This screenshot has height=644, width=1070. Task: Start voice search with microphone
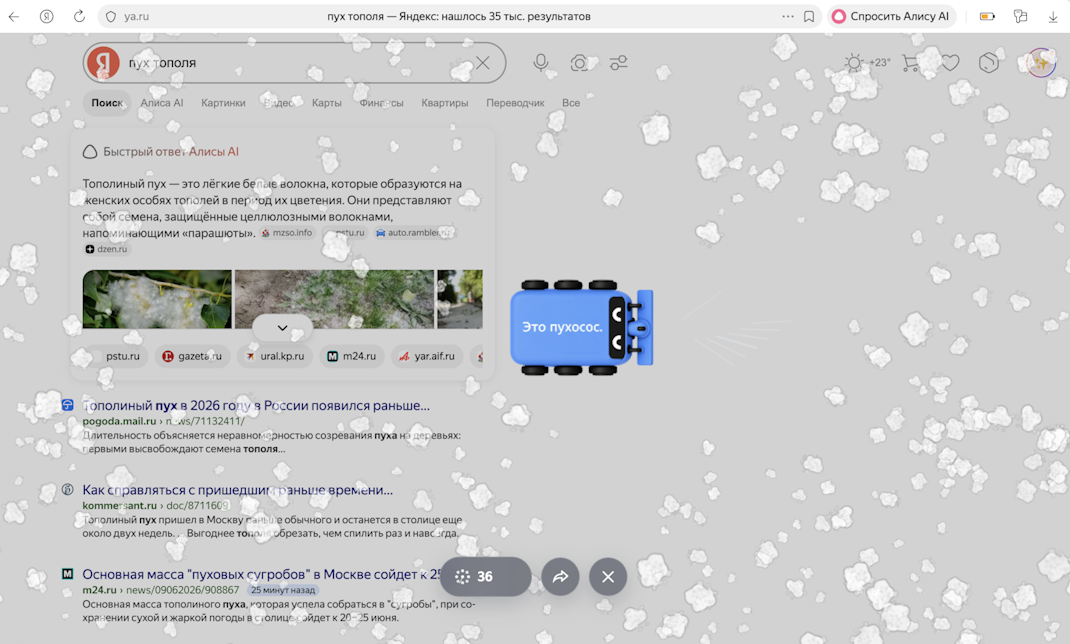tap(540, 63)
